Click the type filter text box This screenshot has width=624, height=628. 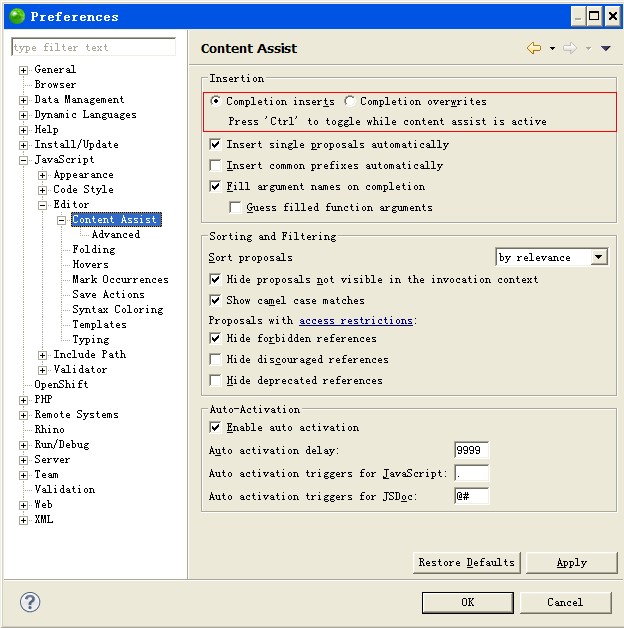(93, 47)
